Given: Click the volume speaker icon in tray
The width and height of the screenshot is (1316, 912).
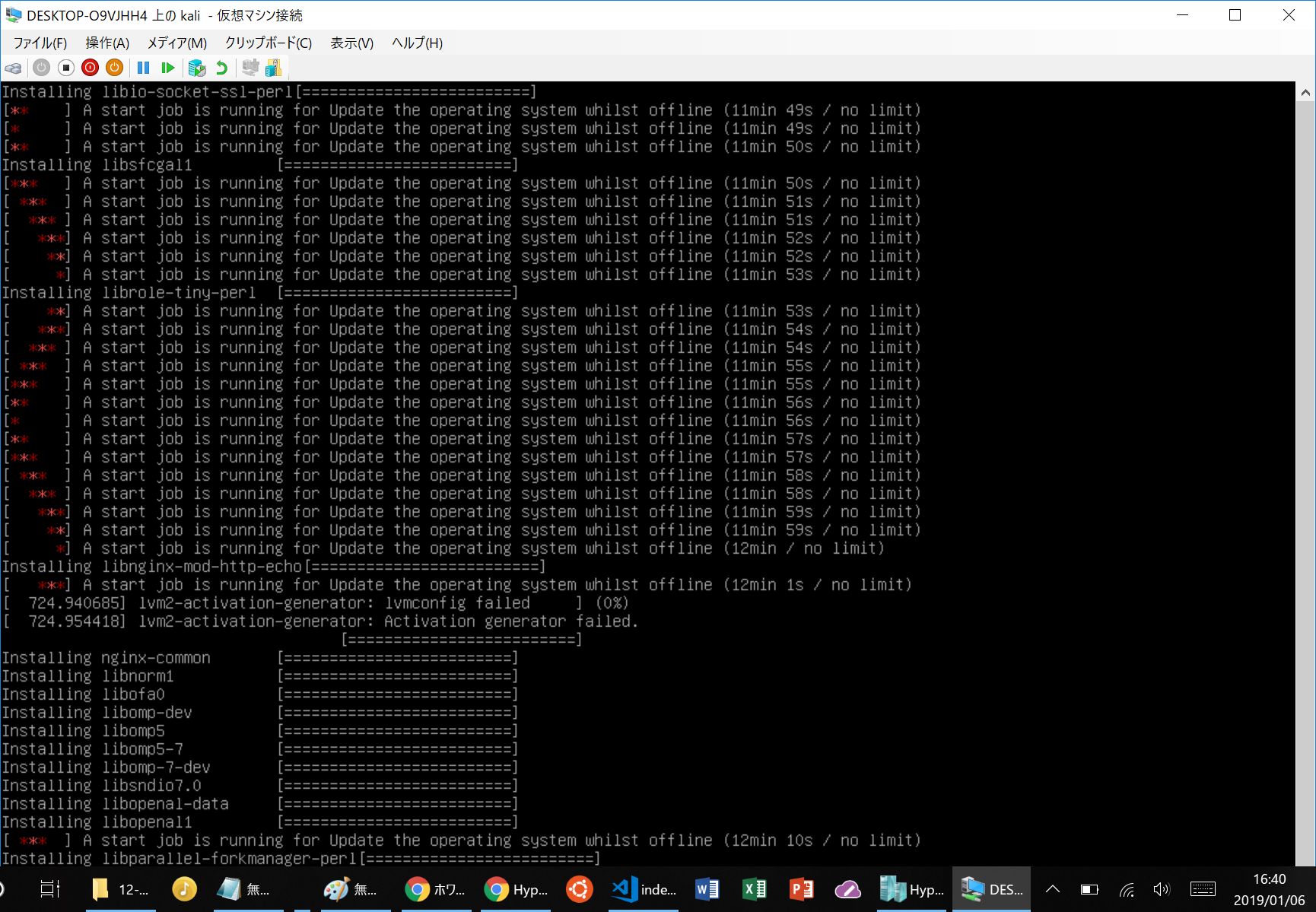Looking at the screenshot, I should [x=1162, y=889].
